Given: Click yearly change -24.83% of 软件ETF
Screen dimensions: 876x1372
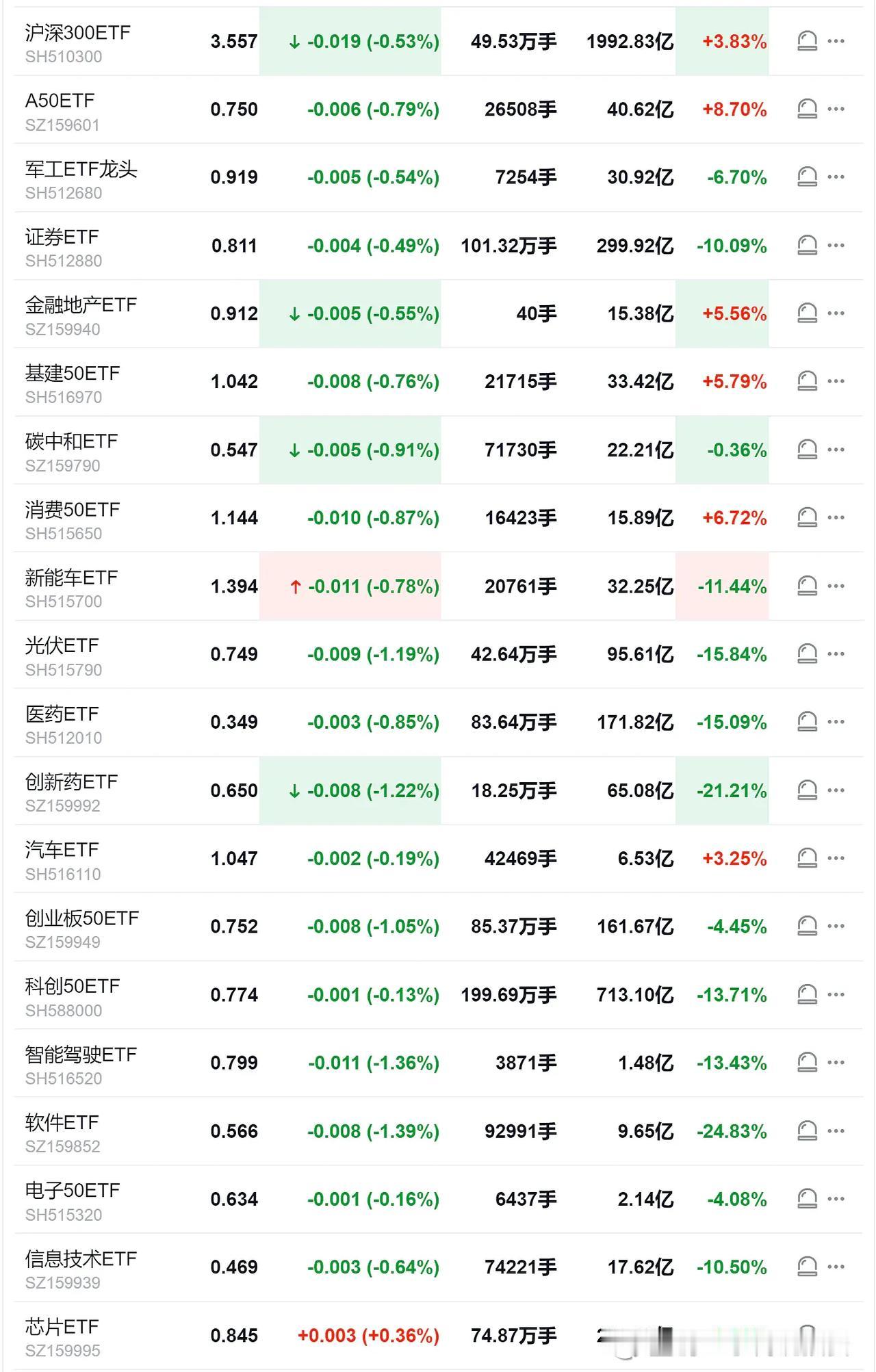Looking at the screenshot, I should 732,1130.
